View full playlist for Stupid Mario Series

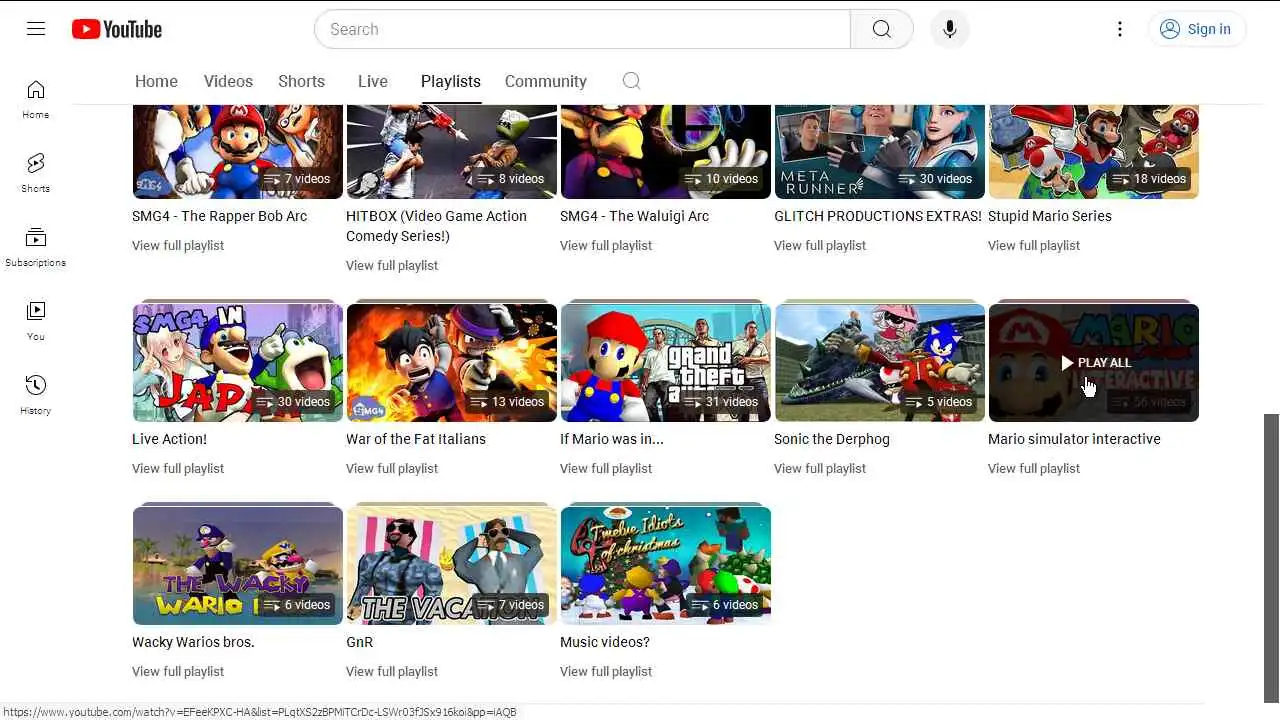[1034, 245]
